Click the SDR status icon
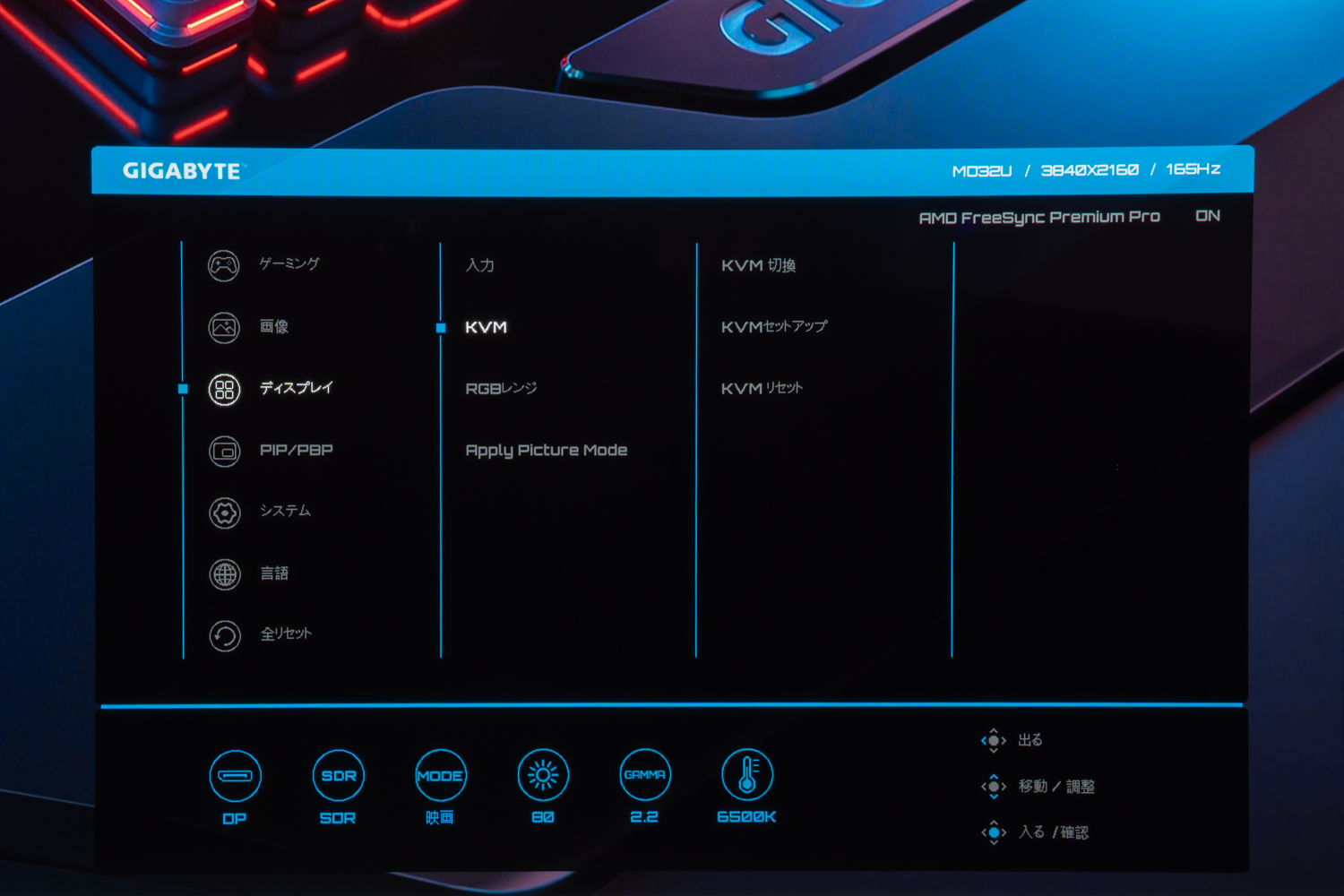 click(338, 775)
